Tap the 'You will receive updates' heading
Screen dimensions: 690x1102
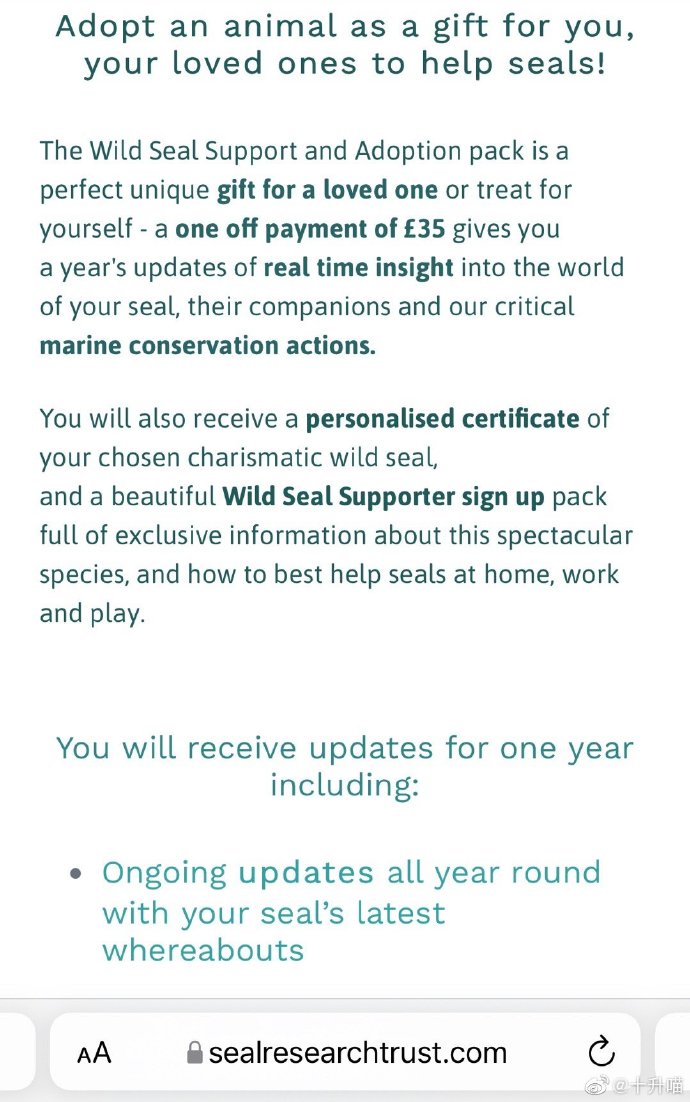[345, 767]
